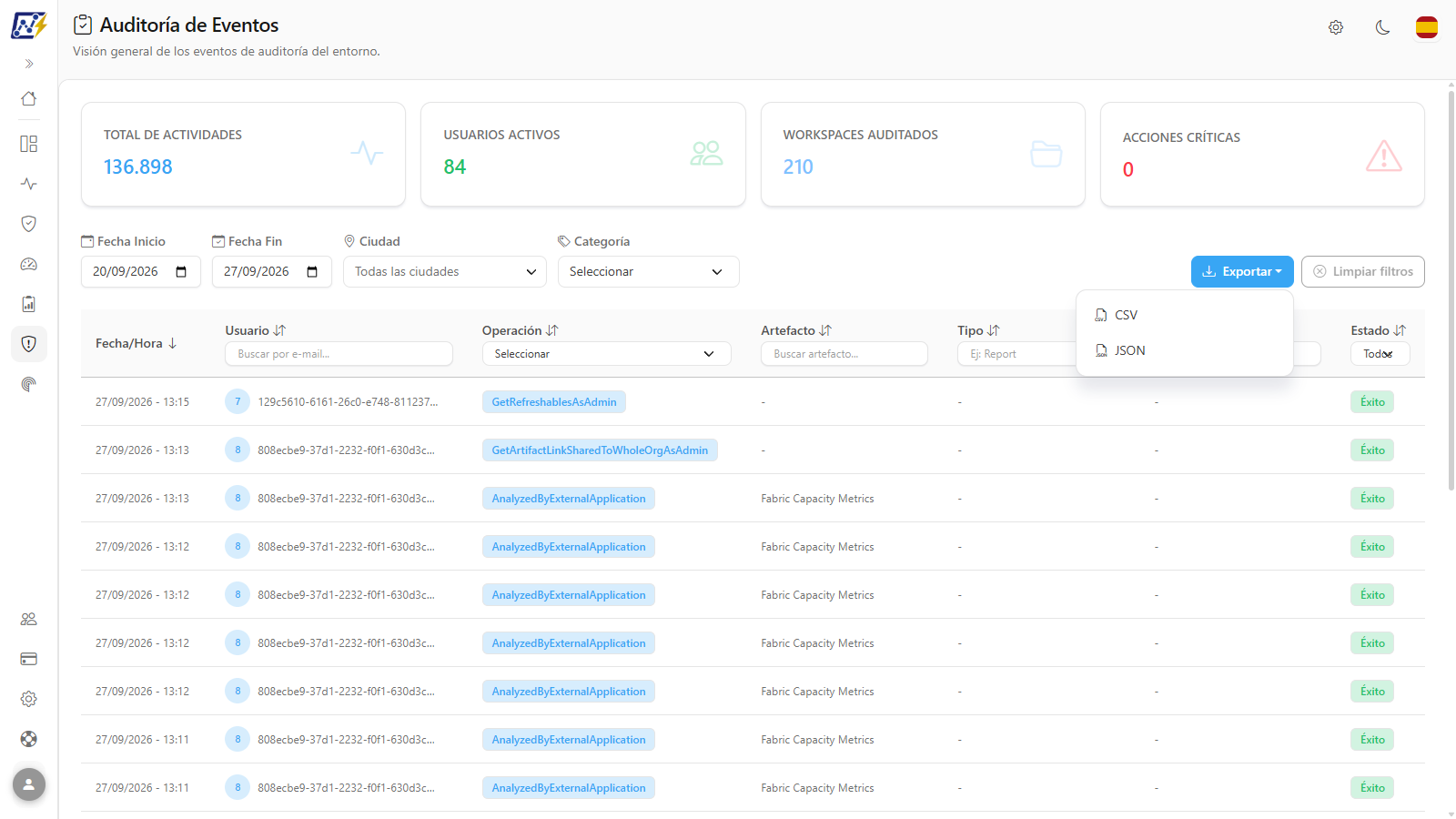The height and width of the screenshot is (819, 1456).
Task: Click the Exportar button
Action: (1242, 271)
